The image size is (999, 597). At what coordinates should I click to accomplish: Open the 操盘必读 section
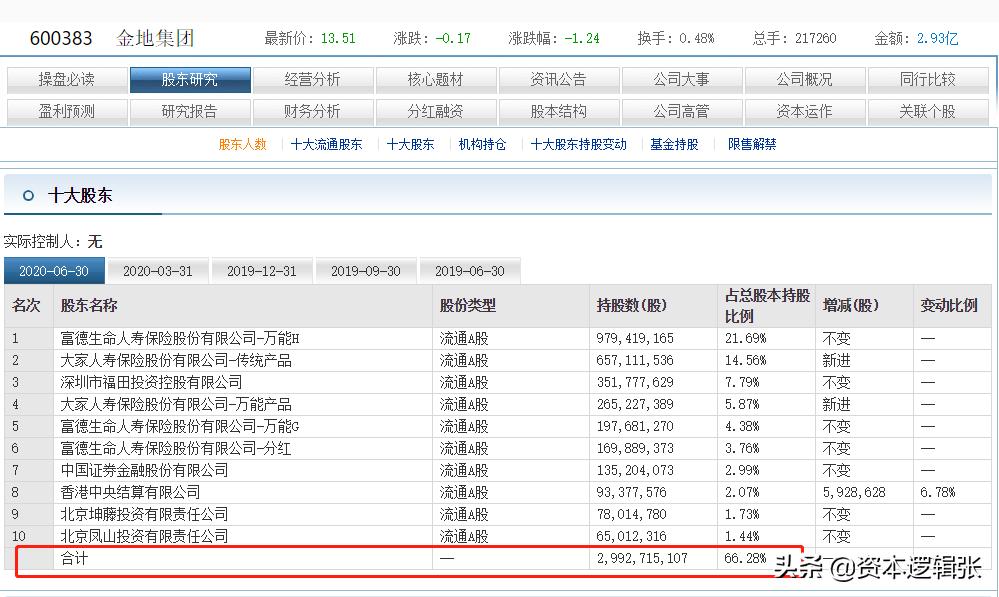[66, 79]
